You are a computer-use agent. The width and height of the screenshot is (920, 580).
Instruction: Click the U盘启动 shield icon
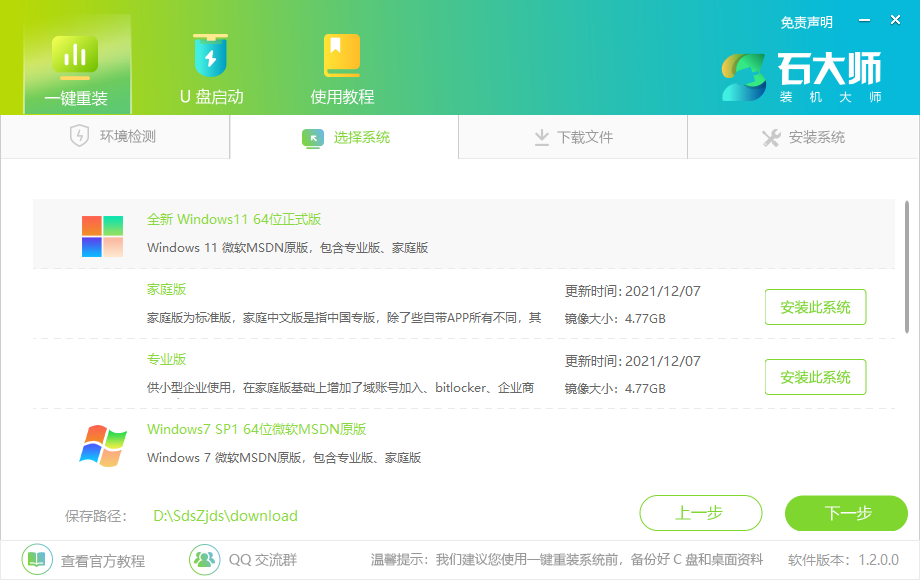[211, 55]
